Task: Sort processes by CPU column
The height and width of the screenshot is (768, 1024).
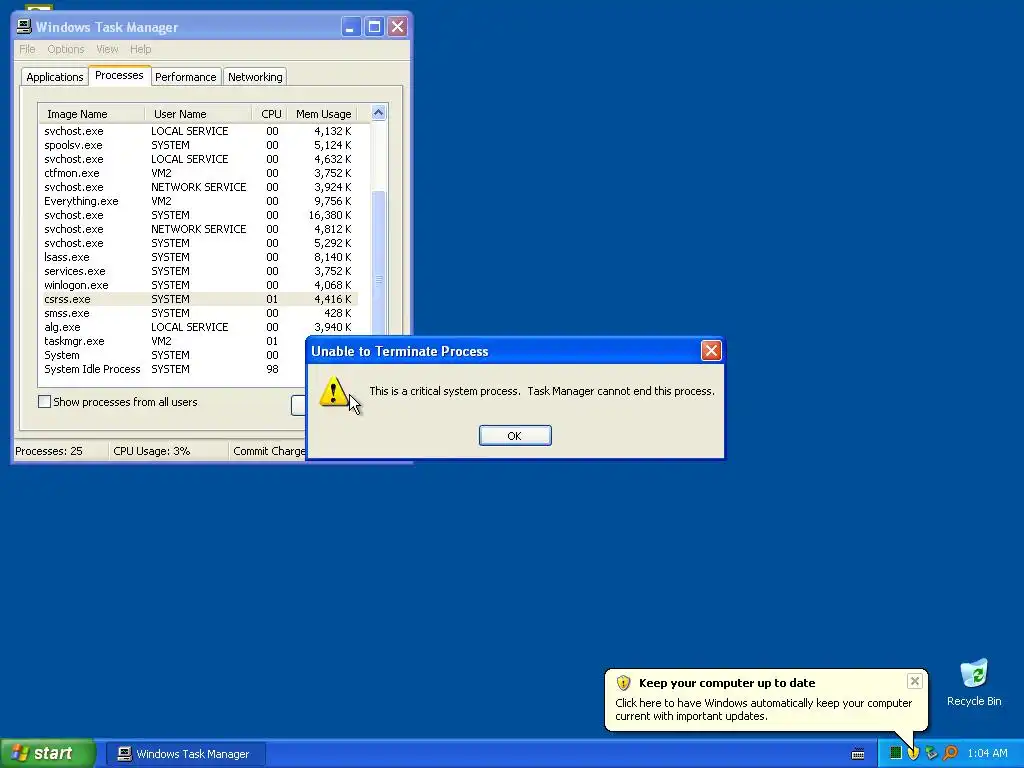Action: [x=270, y=114]
